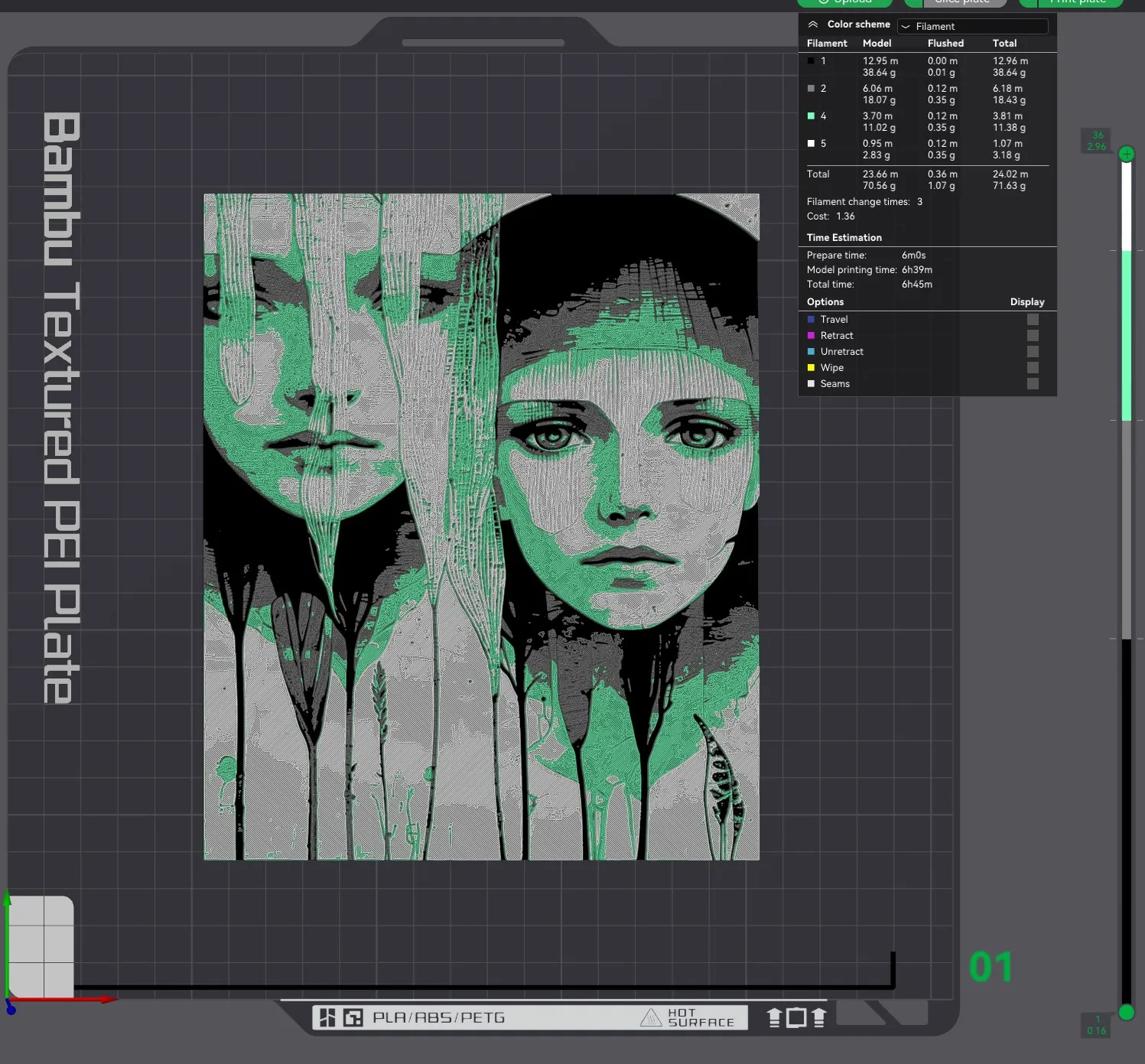1145x1064 pixels.
Task: Grab the bottom handle of the layer slider
Action: point(1127,1013)
